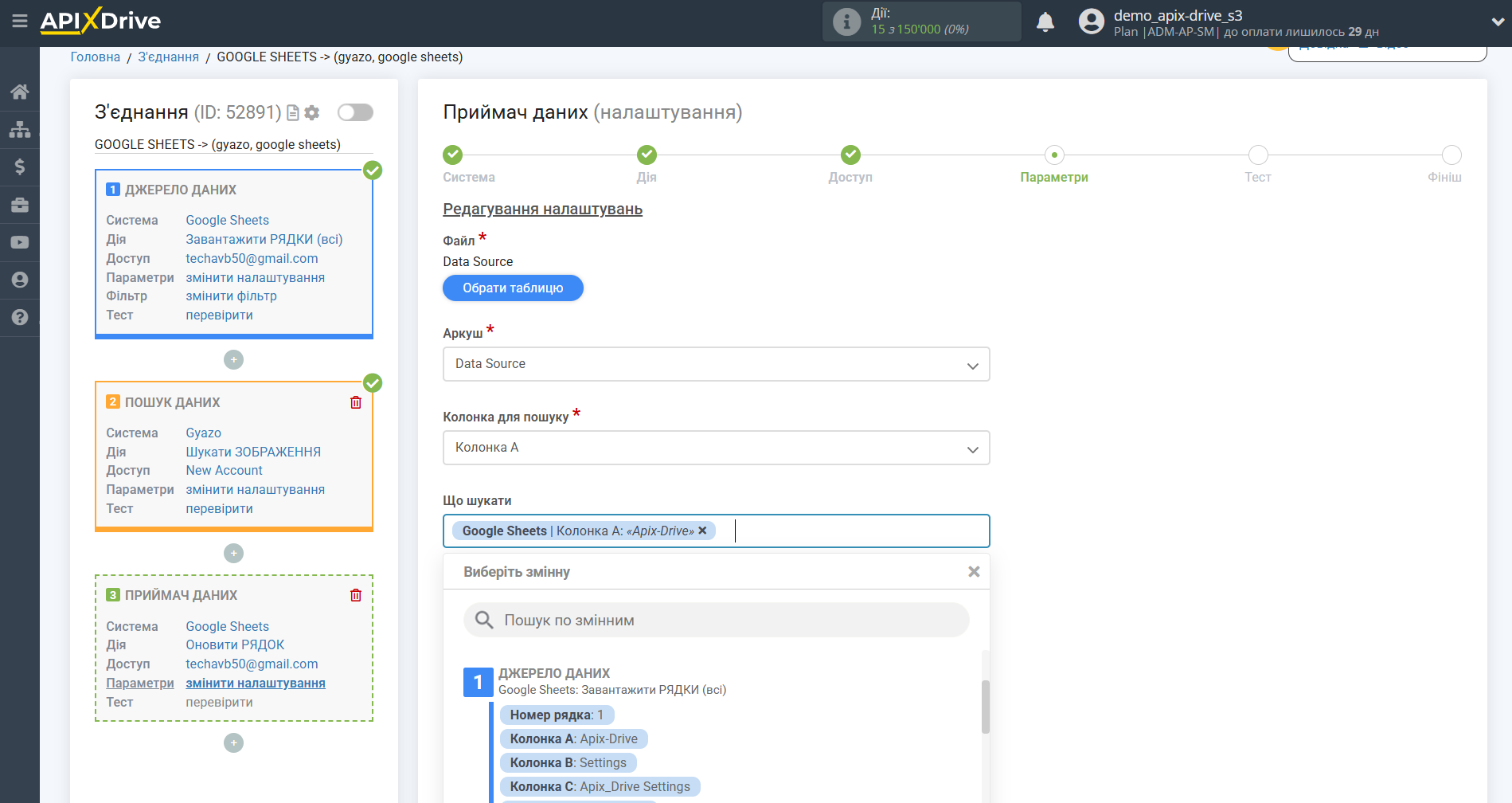Open the hamburger menu in the header

(x=20, y=22)
